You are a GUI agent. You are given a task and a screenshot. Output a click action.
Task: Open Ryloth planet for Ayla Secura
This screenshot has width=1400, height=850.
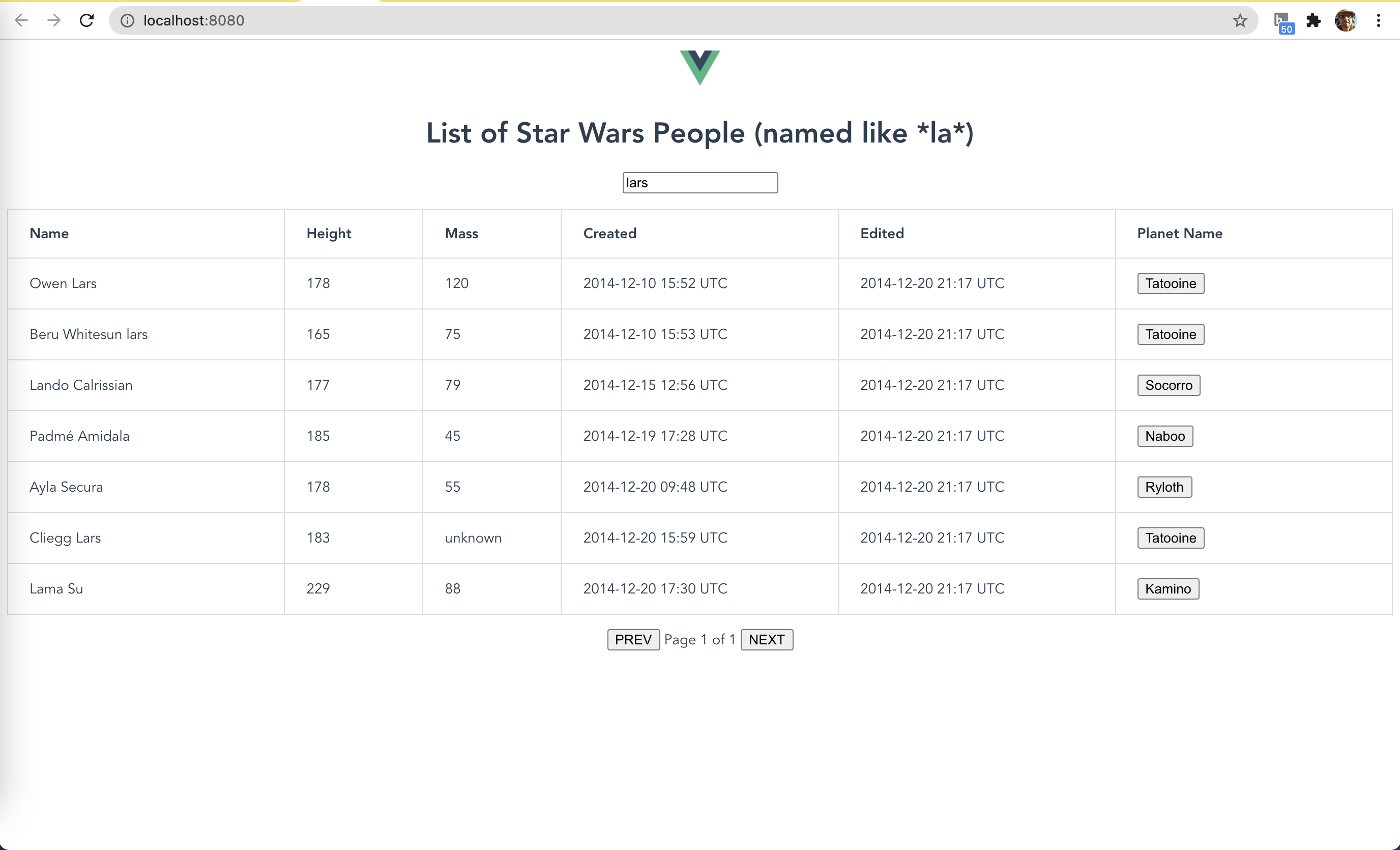pos(1163,487)
